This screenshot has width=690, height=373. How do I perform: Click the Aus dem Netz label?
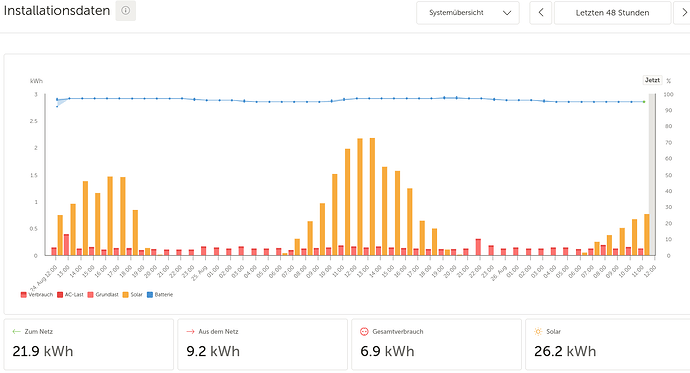[218, 332]
